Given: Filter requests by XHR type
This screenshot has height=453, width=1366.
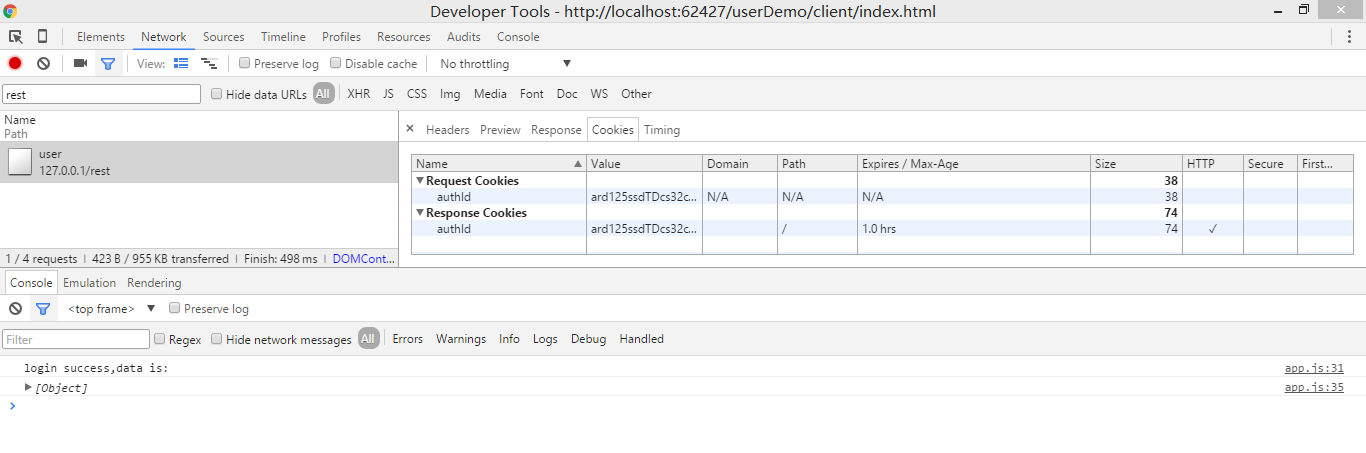Looking at the screenshot, I should 358,94.
